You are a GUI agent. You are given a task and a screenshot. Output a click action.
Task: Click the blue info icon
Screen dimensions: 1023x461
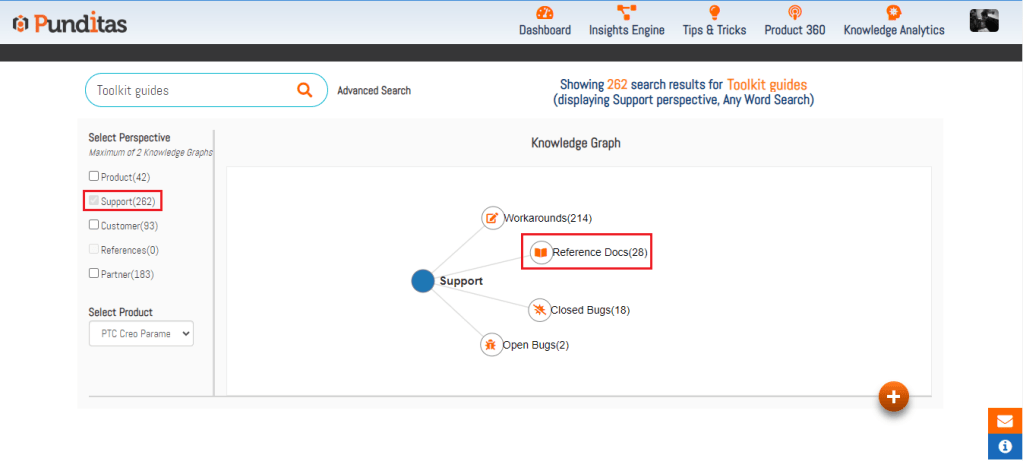1005,447
